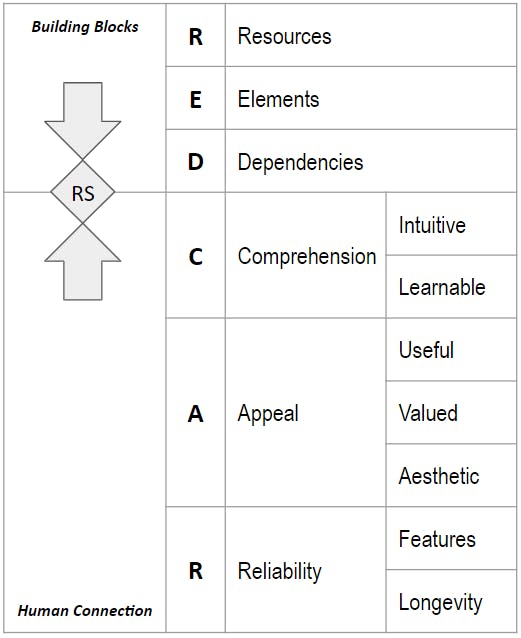Click the bold R beside Reliability

pyautogui.click(x=196, y=570)
